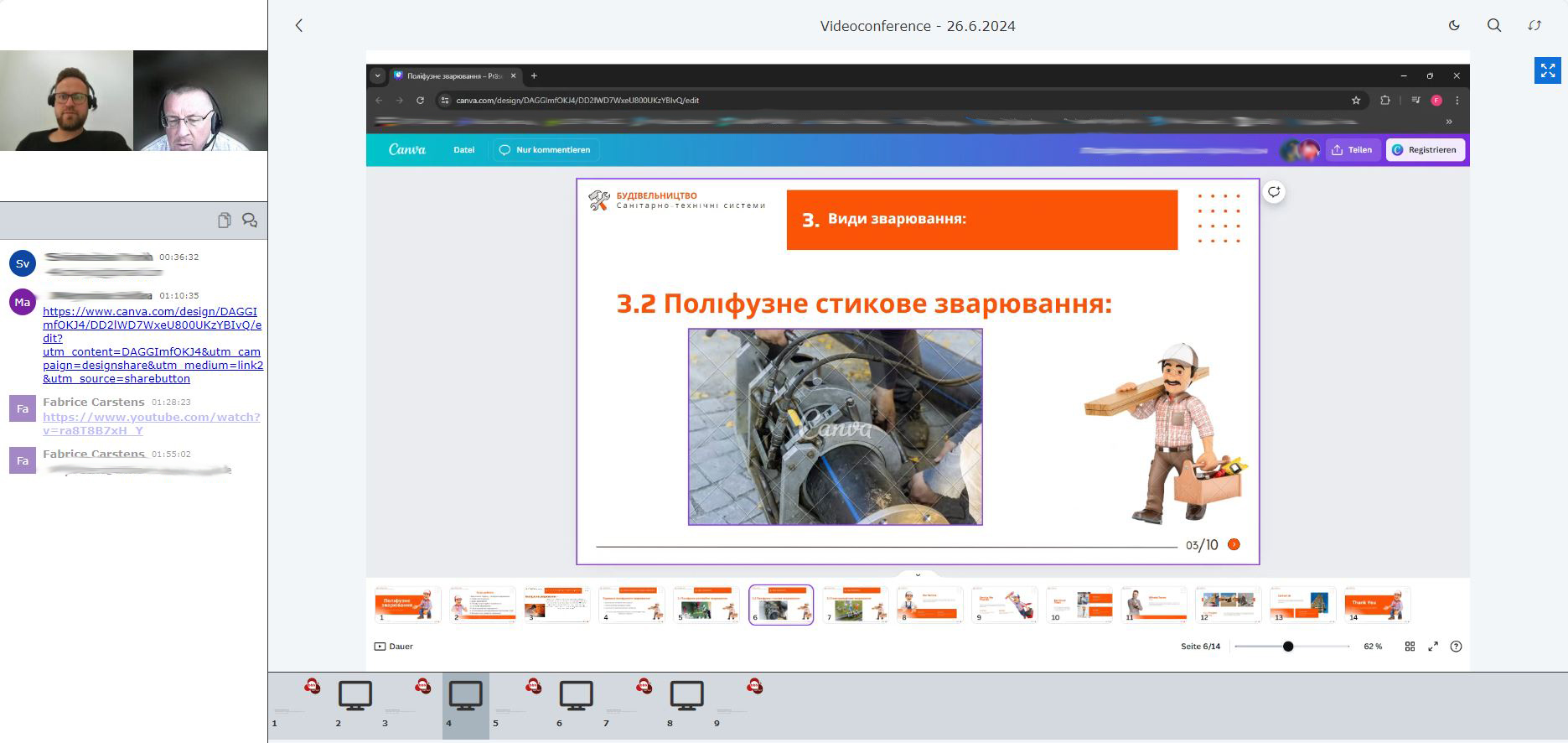The image size is (1568, 743).
Task: Open search with the magnifying glass icon
Action: click(x=1494, y=26)
